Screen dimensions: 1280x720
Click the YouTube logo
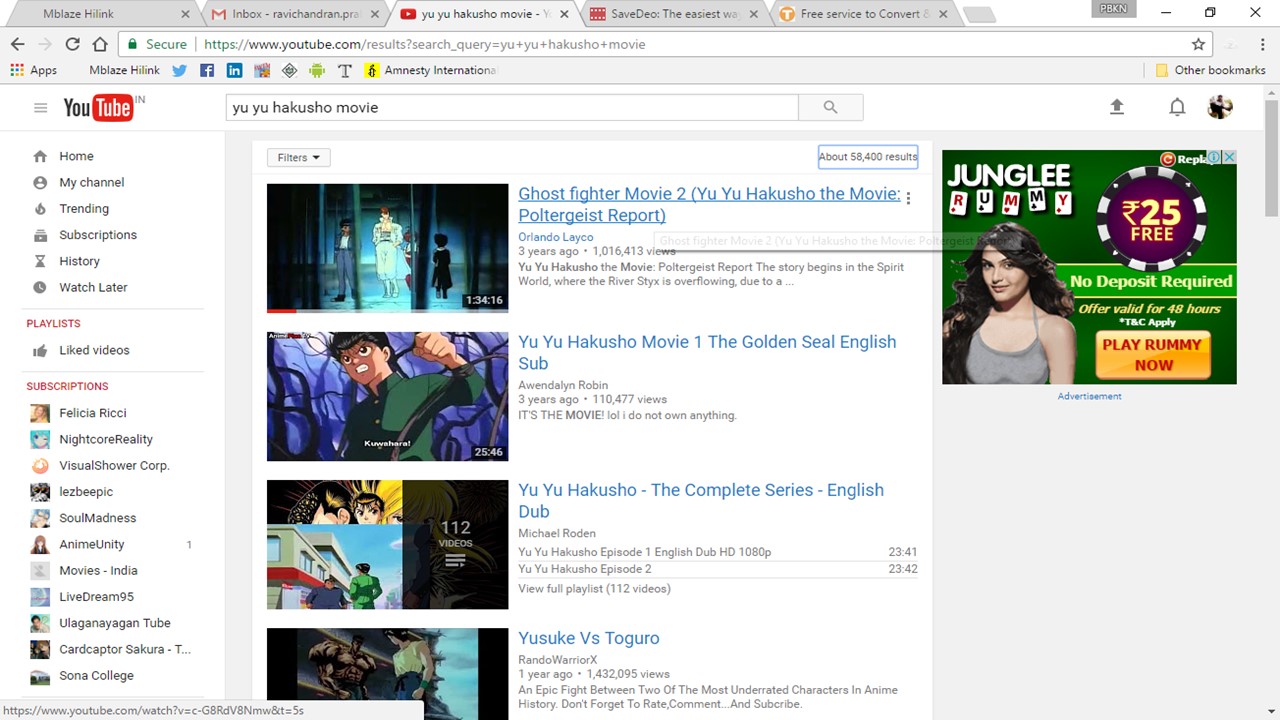coord(98,108)
